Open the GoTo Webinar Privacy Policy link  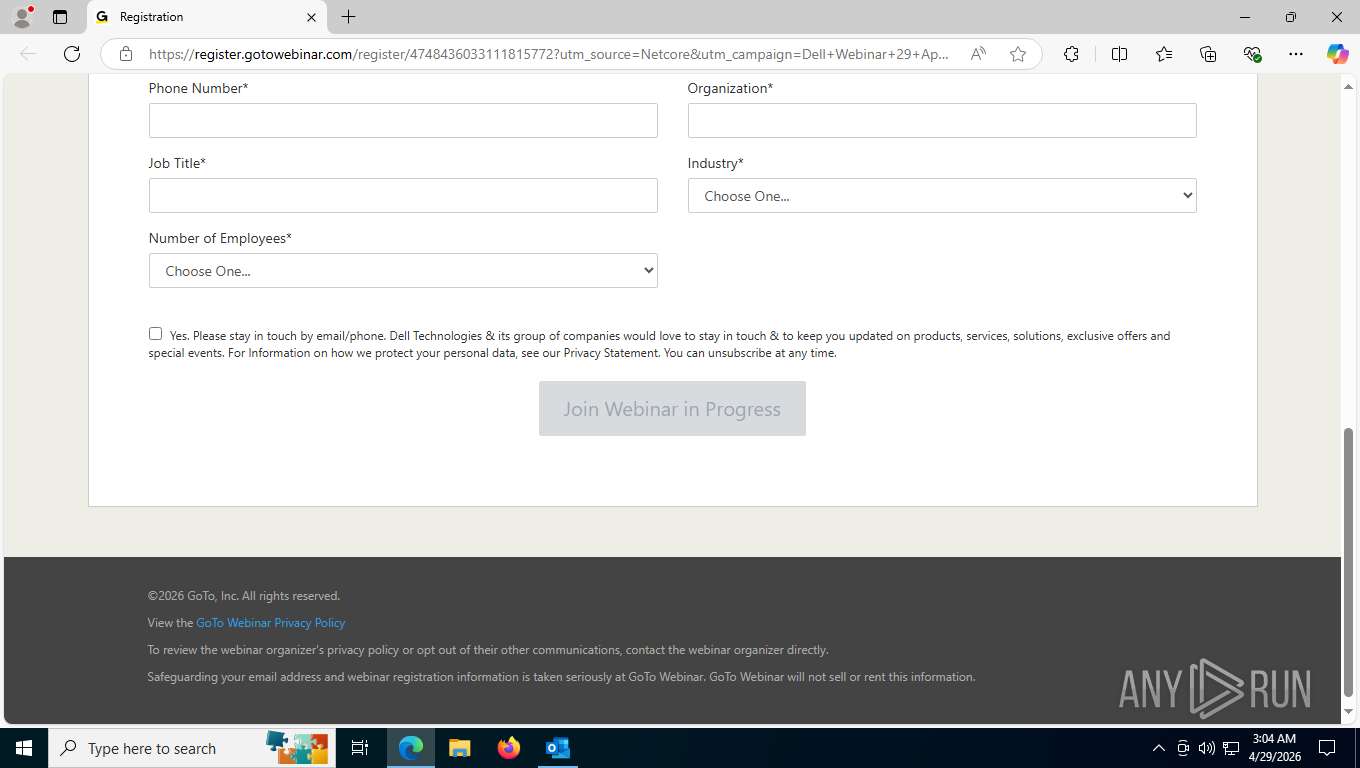point(270,623)
